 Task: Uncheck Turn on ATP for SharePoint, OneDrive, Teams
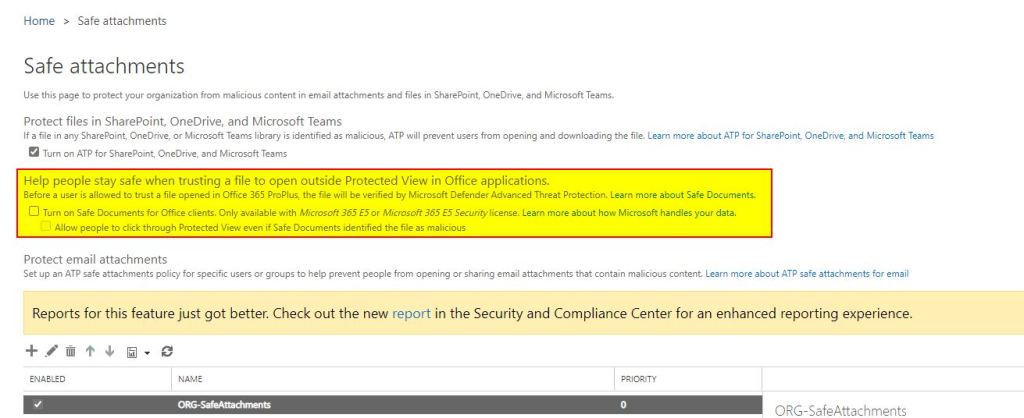coord(35,153)
